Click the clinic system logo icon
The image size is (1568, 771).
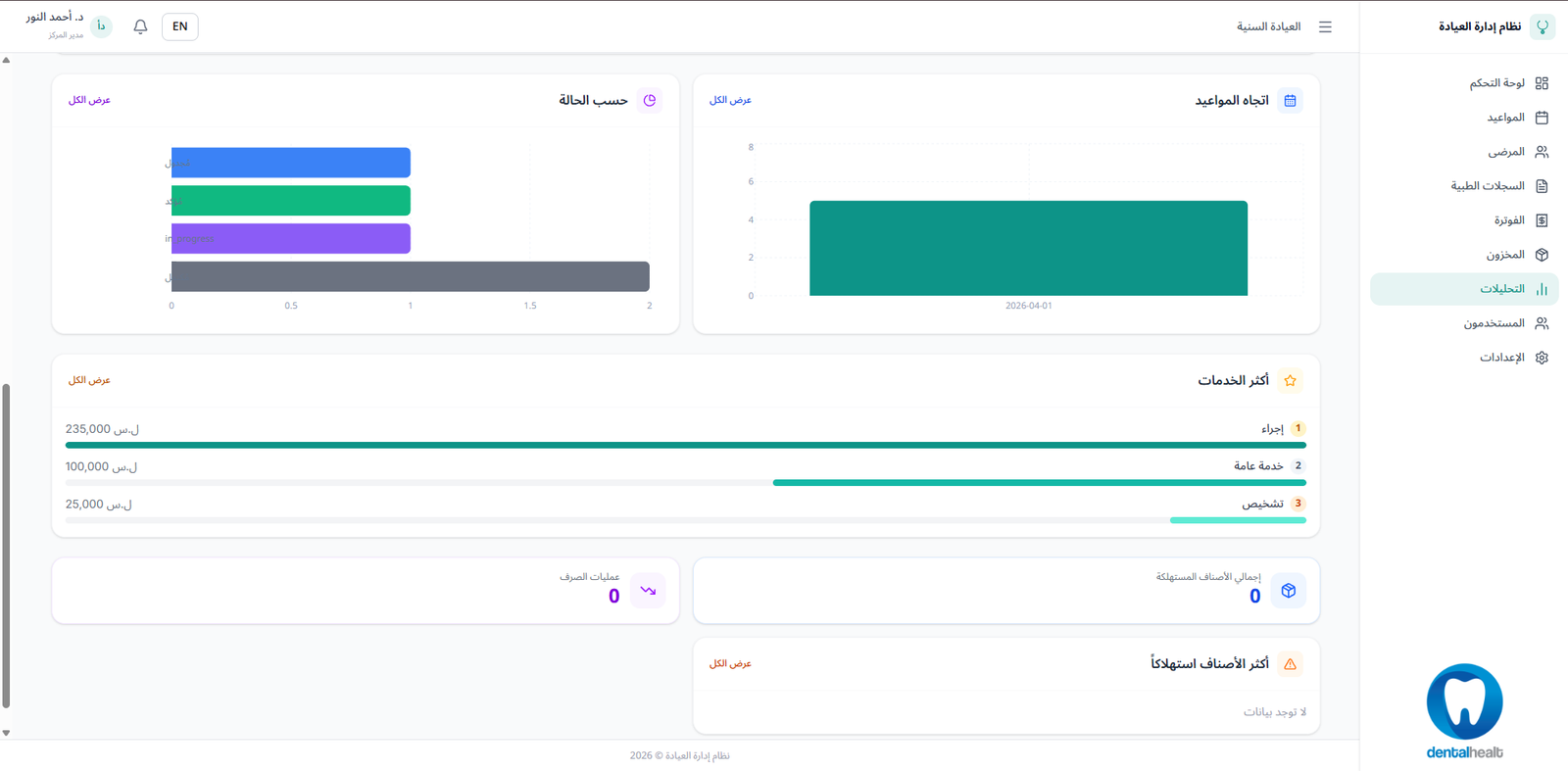[1543, 26]
